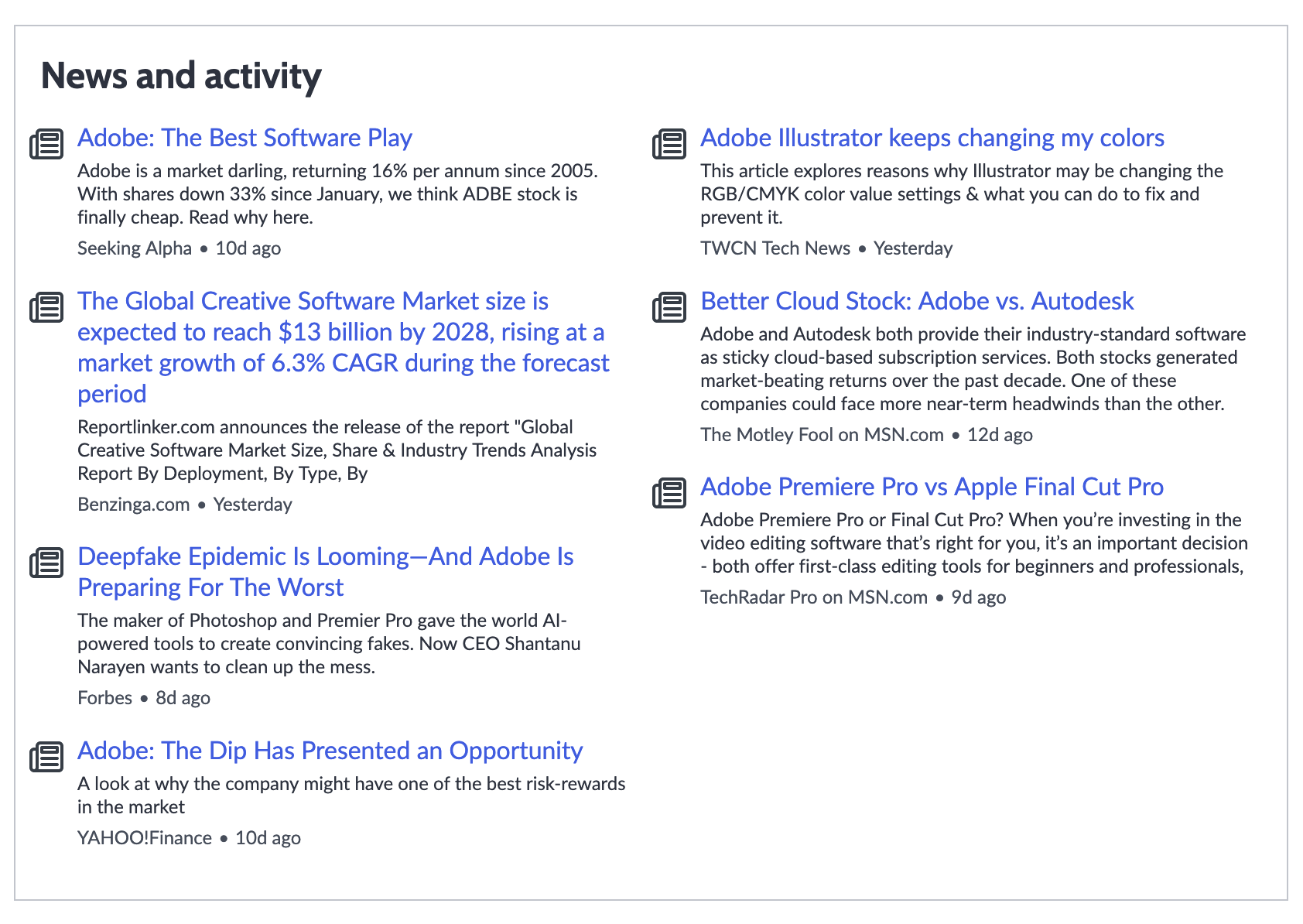
Task: Click the summary starting 'Adobe is a market darling'
Action: pyautogui.click(x=338, y=194)
